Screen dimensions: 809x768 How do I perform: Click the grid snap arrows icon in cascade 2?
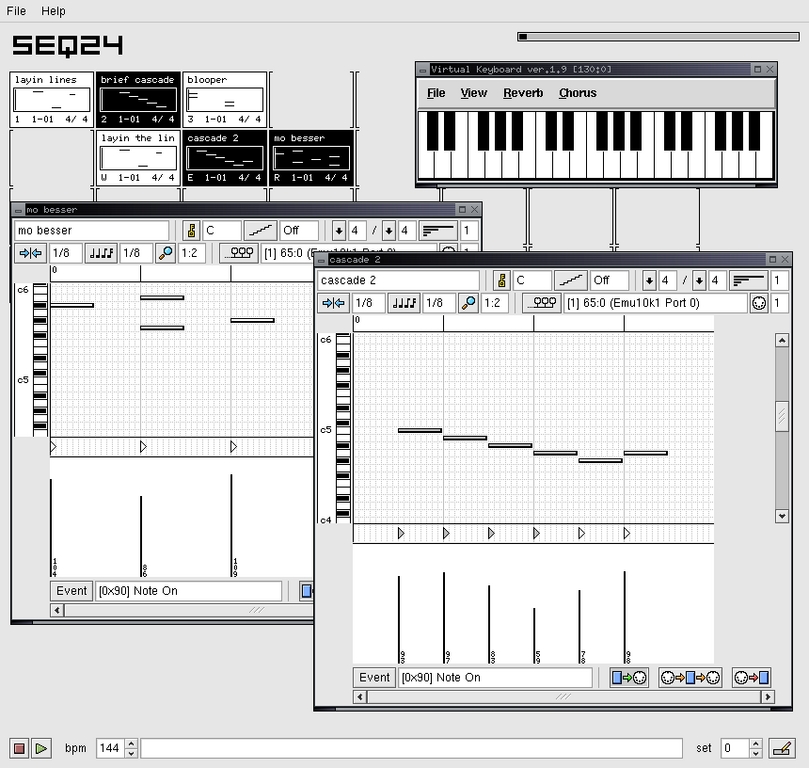[333, 303]
